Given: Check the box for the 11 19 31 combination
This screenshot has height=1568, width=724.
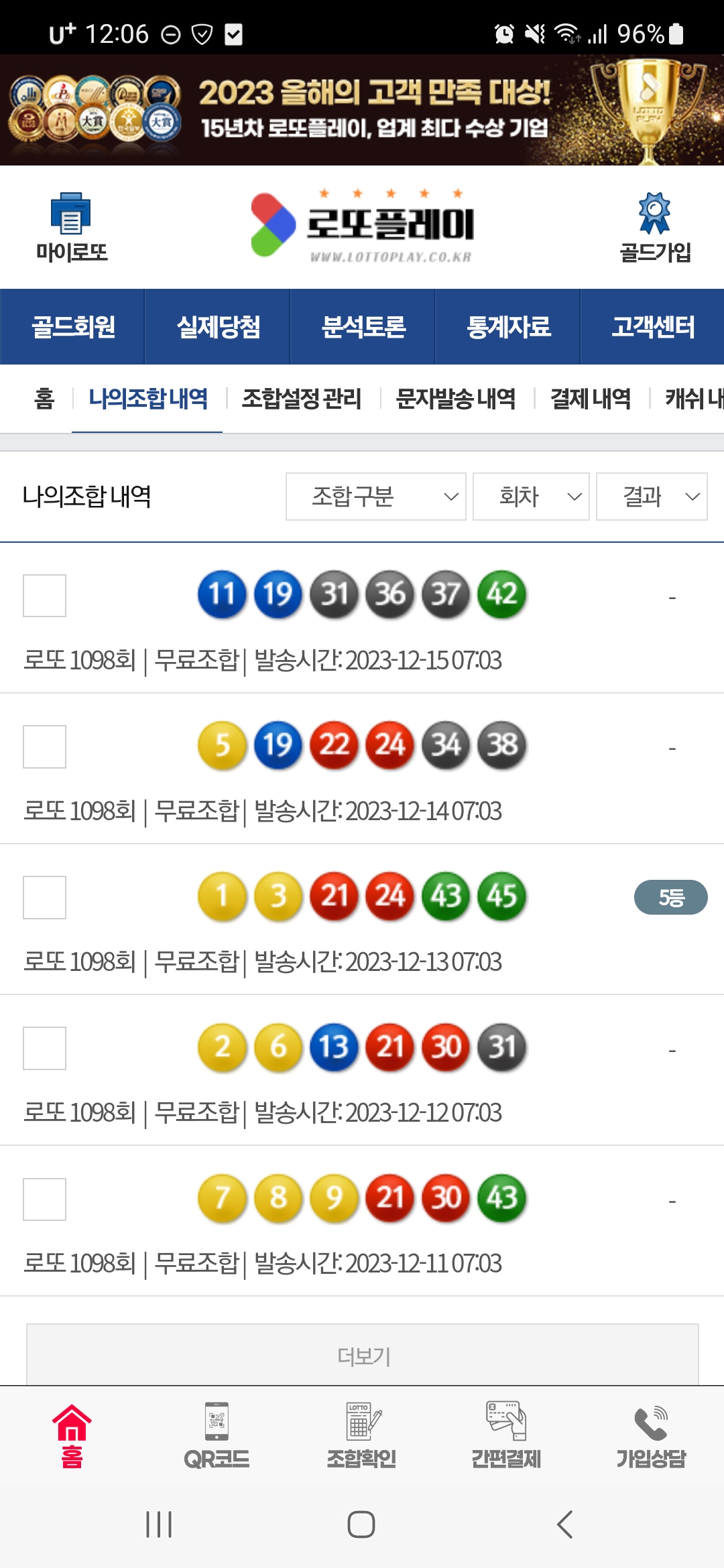Looking at the screenshot, I should 44,595.
